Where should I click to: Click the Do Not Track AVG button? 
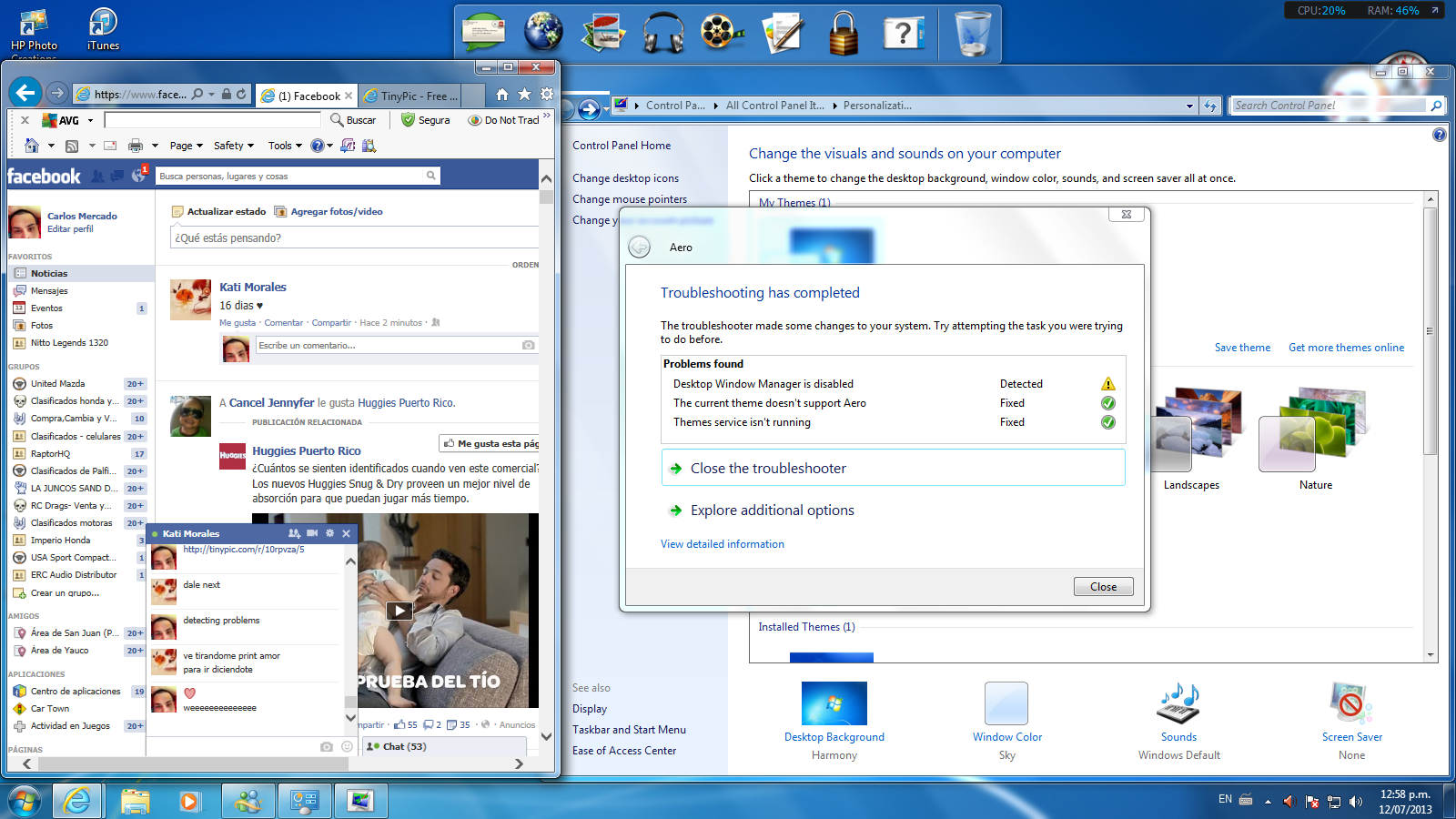tap(503, 120)
